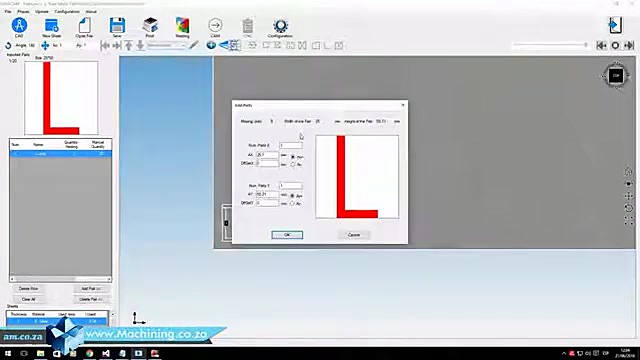Select first radio option for Y spacing
Screen dimensions: 640x360
[x=292, y=196]
